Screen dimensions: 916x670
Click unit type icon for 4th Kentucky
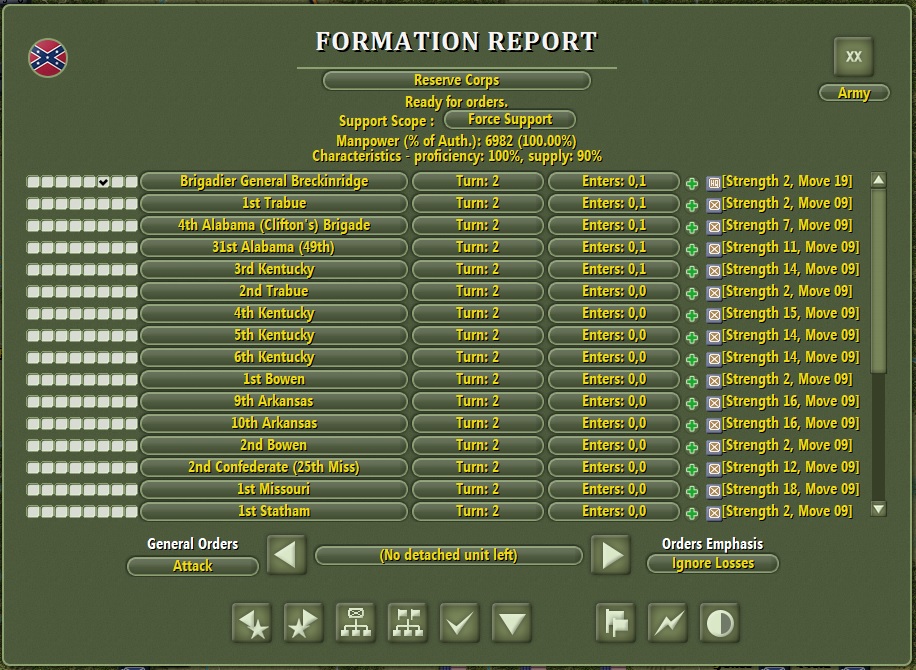point(714,315)
